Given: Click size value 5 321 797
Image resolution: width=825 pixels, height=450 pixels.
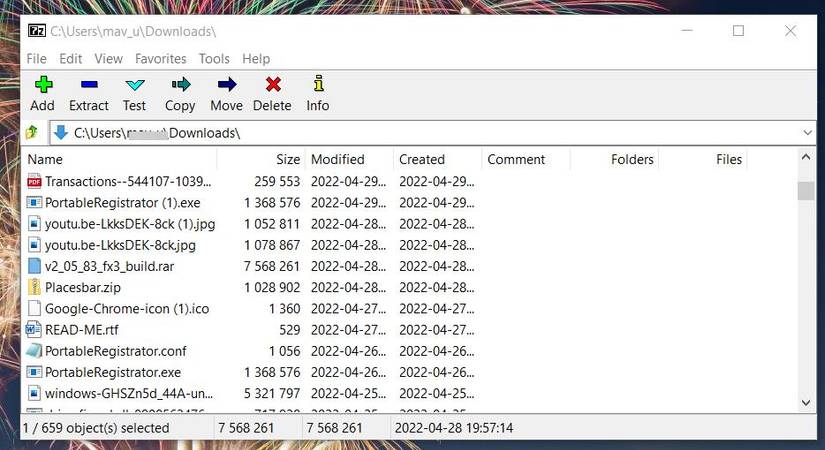Looking at the screenshot, I should [x=272, y=393].
